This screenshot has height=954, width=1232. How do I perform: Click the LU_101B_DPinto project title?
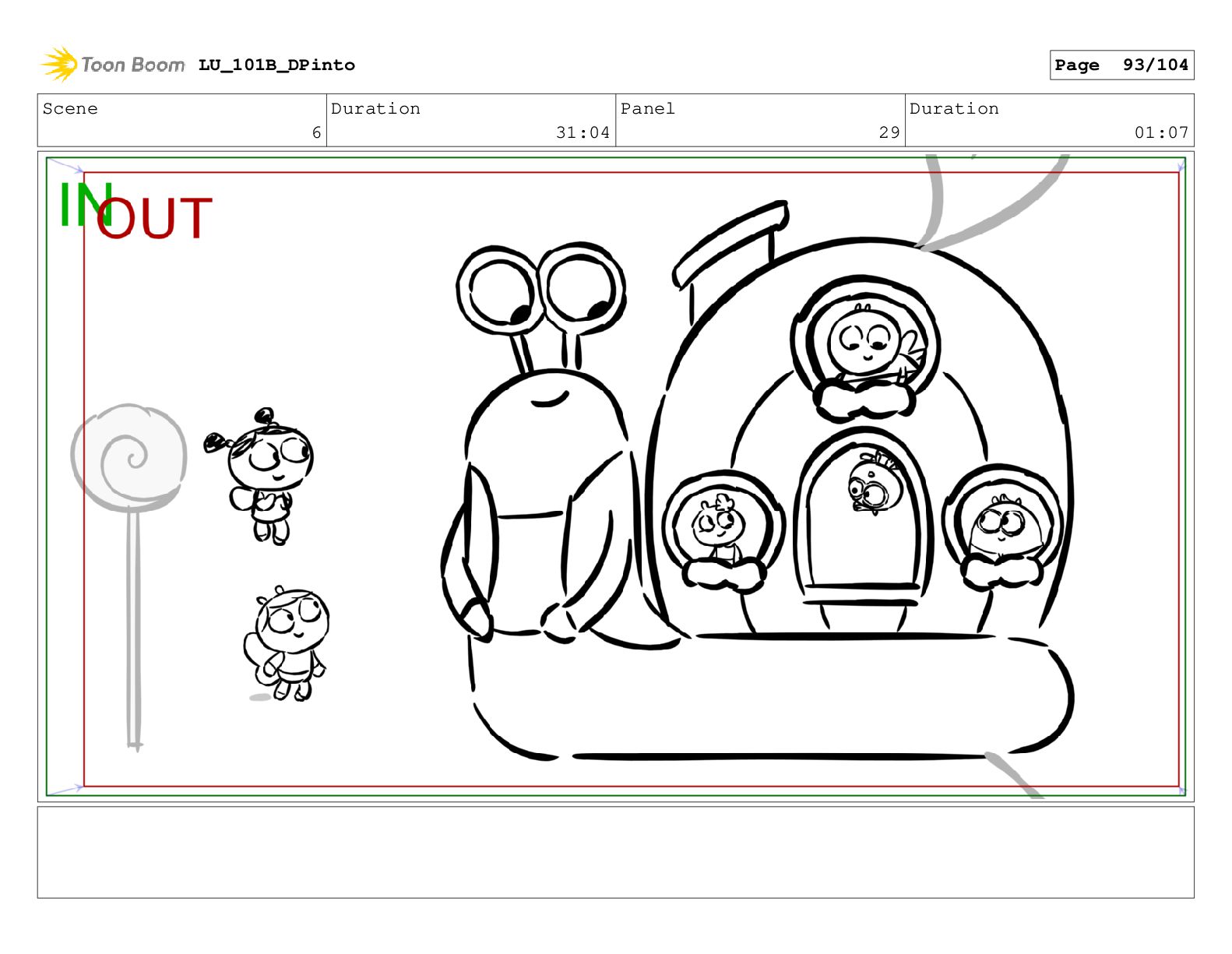(x=276, y=65)
